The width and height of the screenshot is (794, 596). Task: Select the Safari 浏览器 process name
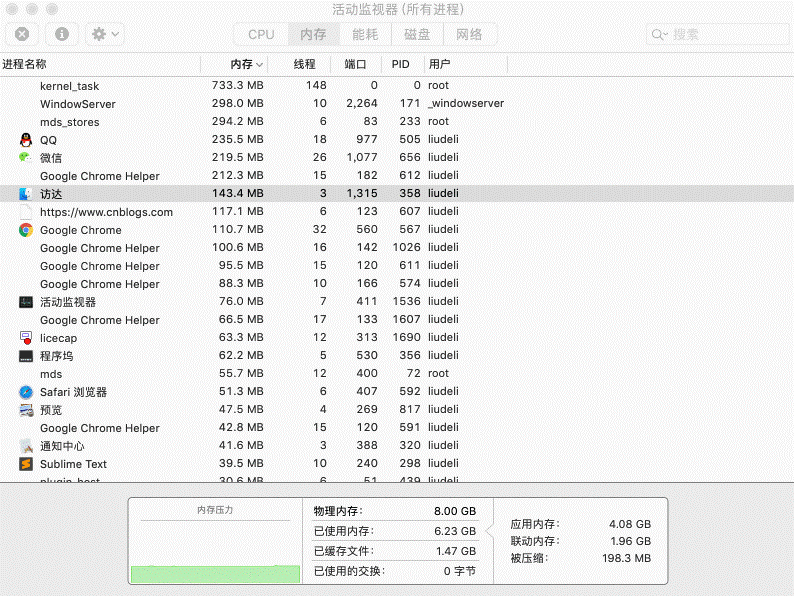point(73,392)
